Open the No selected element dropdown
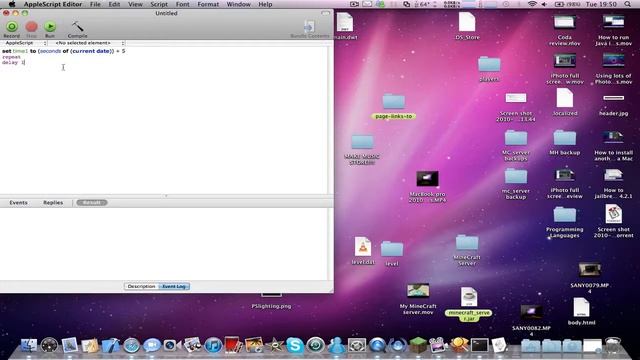 [87, 43]
